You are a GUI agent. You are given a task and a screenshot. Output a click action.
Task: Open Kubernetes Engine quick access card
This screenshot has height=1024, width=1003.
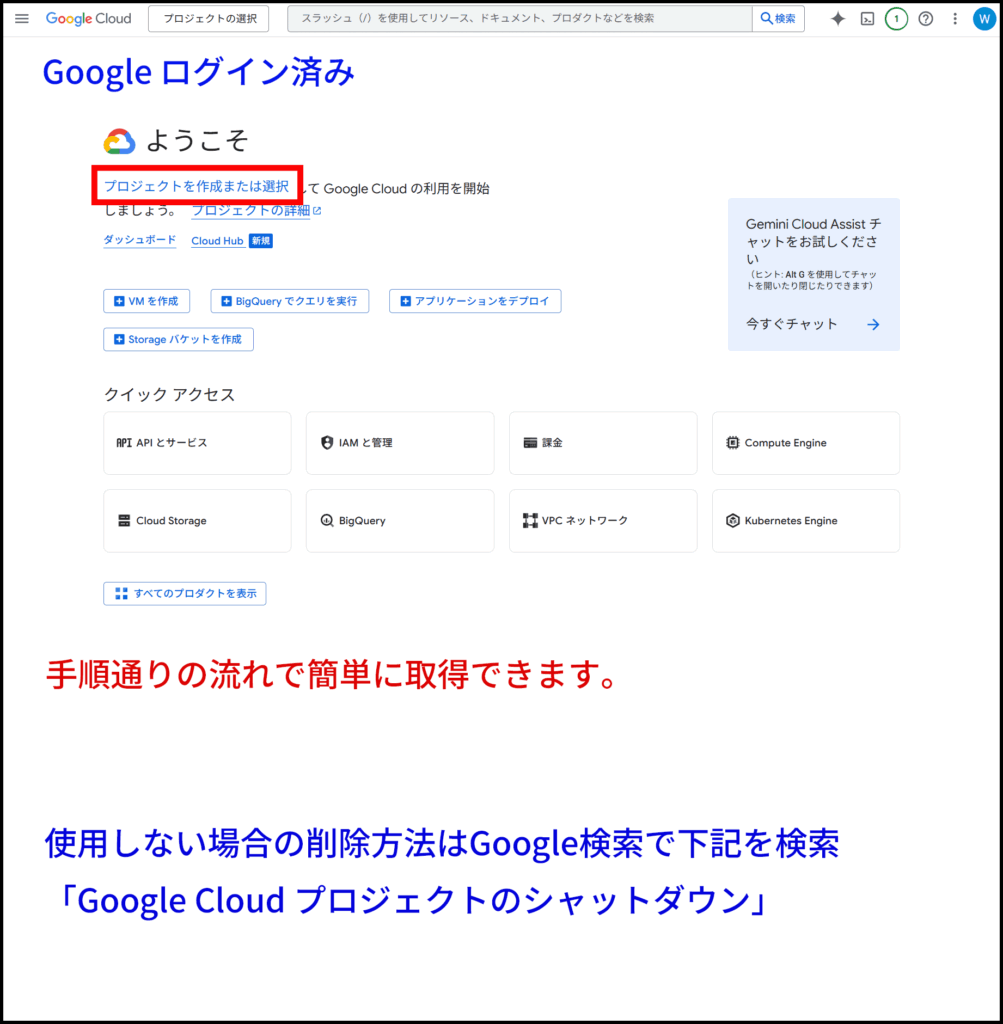[x=806, y=520]
